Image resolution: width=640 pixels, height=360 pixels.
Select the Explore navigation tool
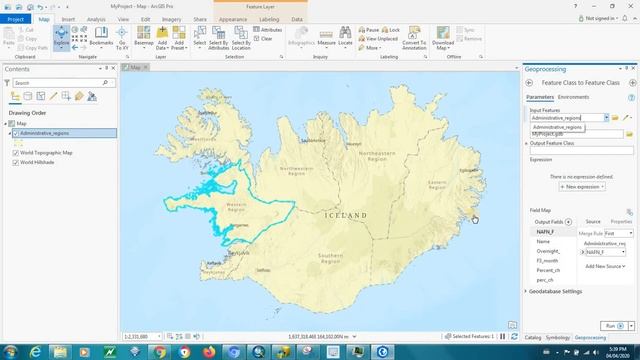[x=61, y=38]
